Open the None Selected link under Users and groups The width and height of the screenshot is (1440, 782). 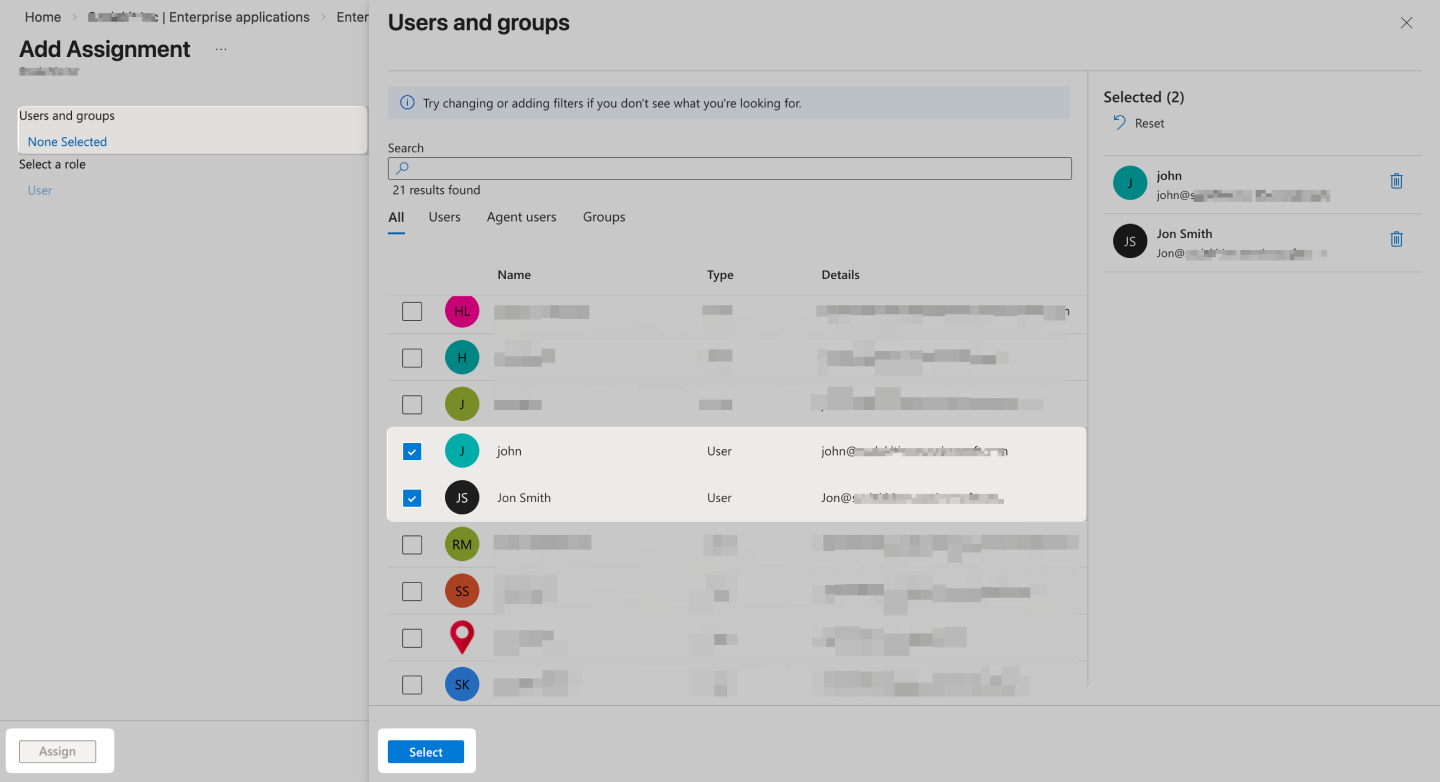point(66,141)
